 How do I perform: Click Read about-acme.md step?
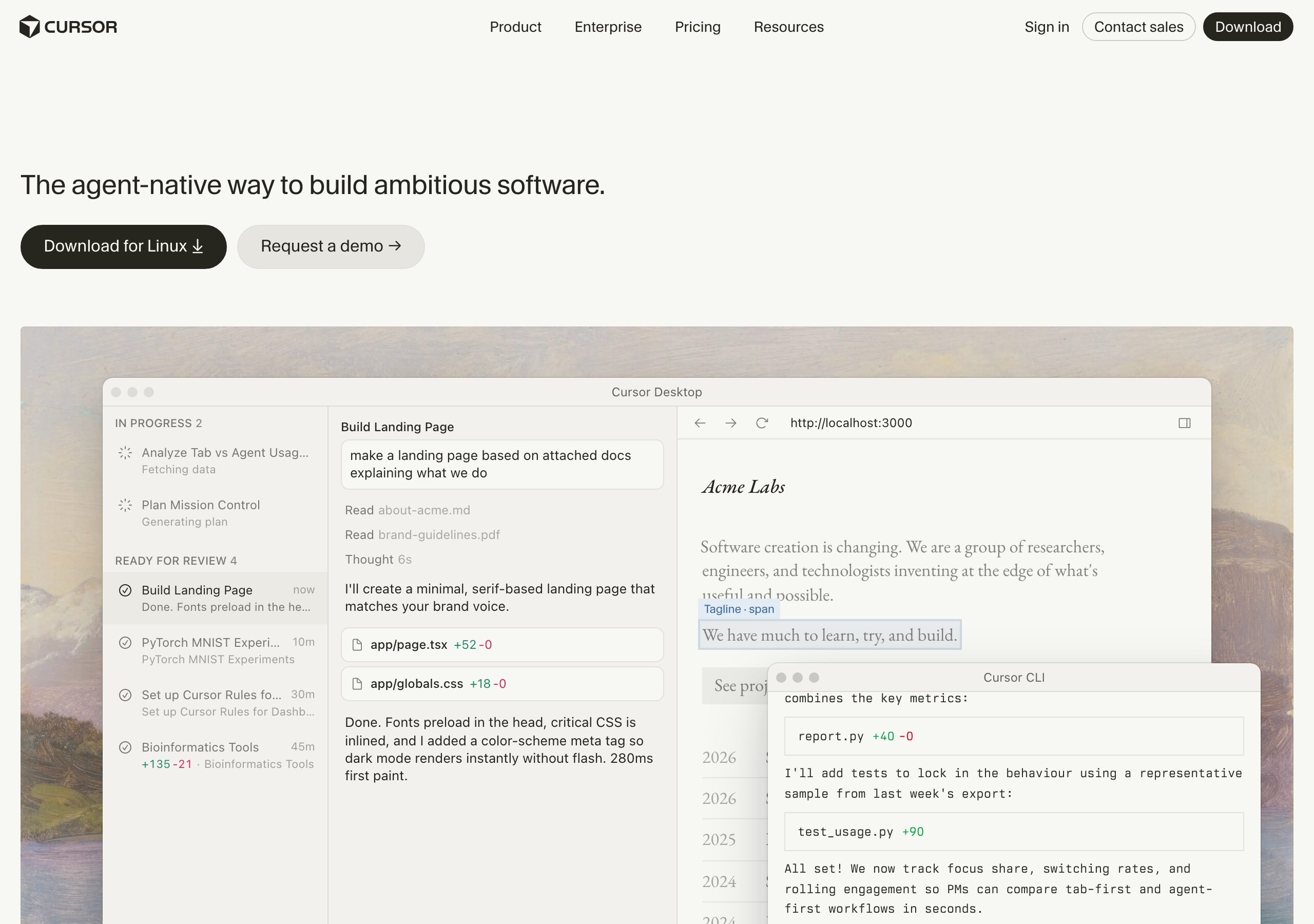[408, 510]
